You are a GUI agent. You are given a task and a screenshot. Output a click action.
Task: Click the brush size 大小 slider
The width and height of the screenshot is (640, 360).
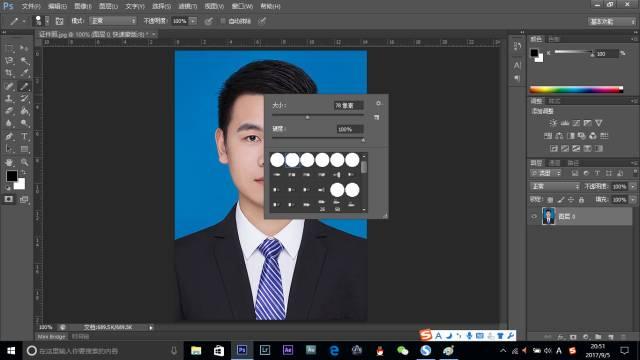318,117
